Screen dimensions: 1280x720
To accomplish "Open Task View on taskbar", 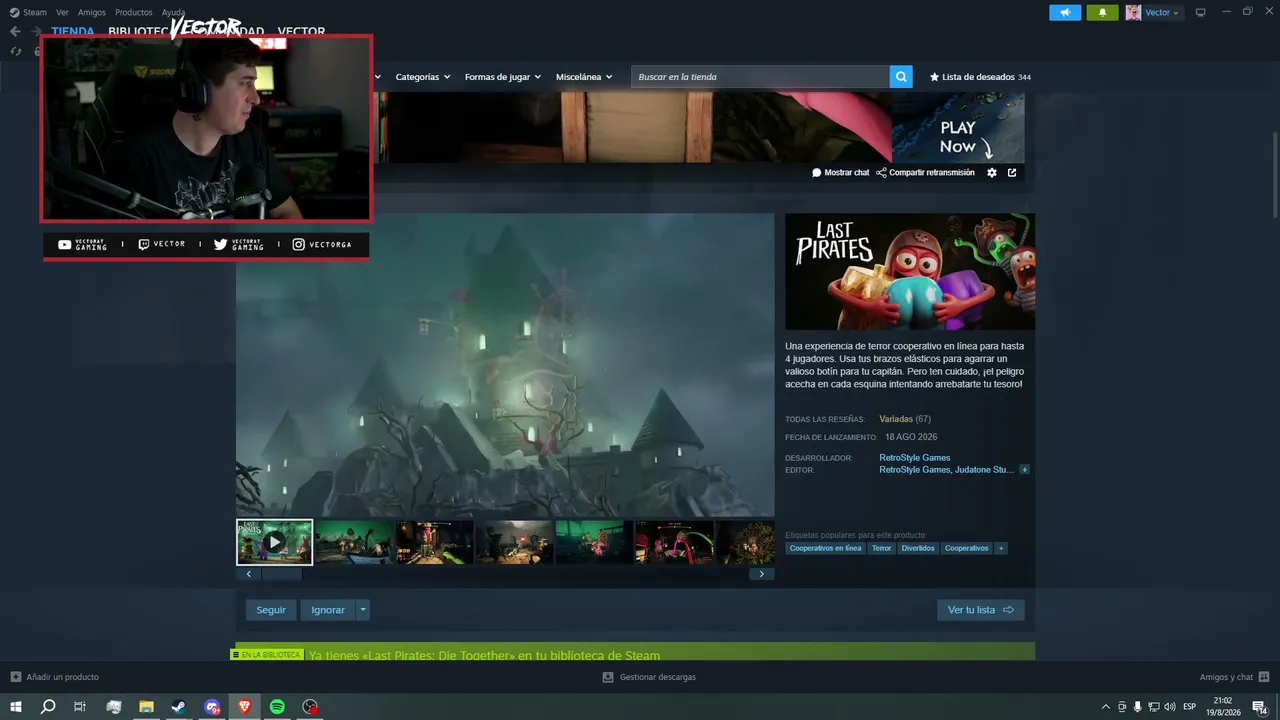I will coord(80,707).
